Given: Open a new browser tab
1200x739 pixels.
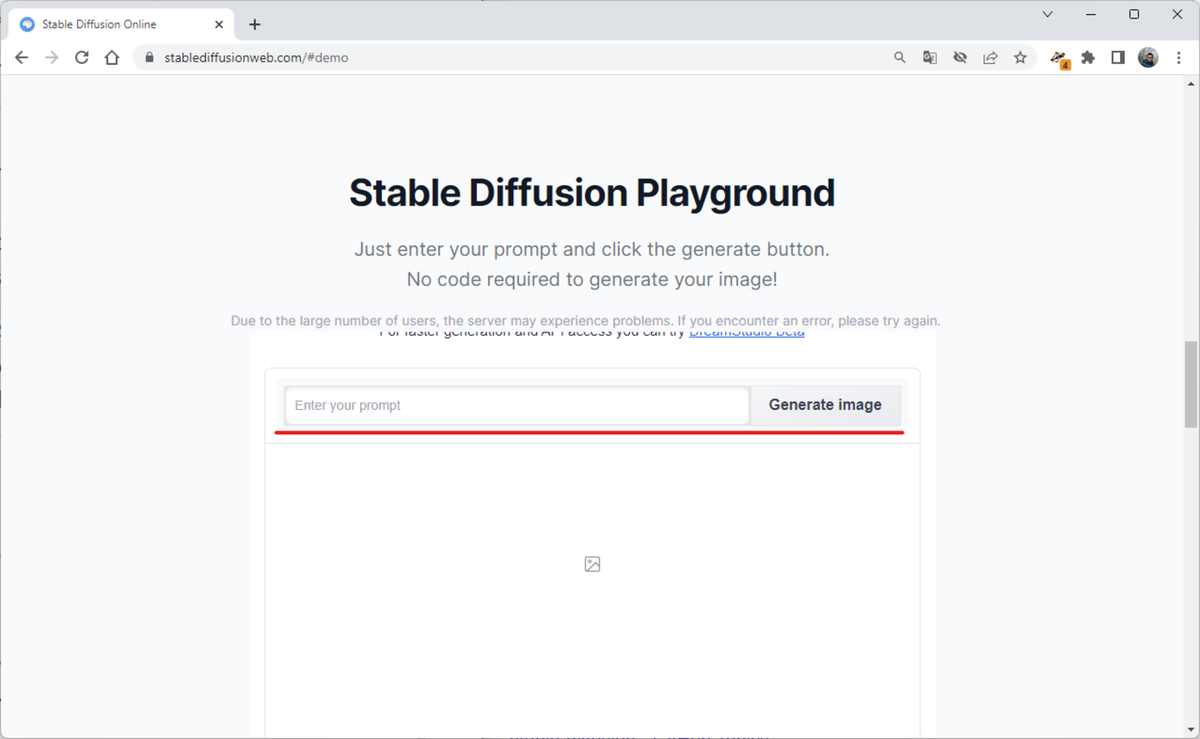Looking at the screenshot, I should point(254,23).
